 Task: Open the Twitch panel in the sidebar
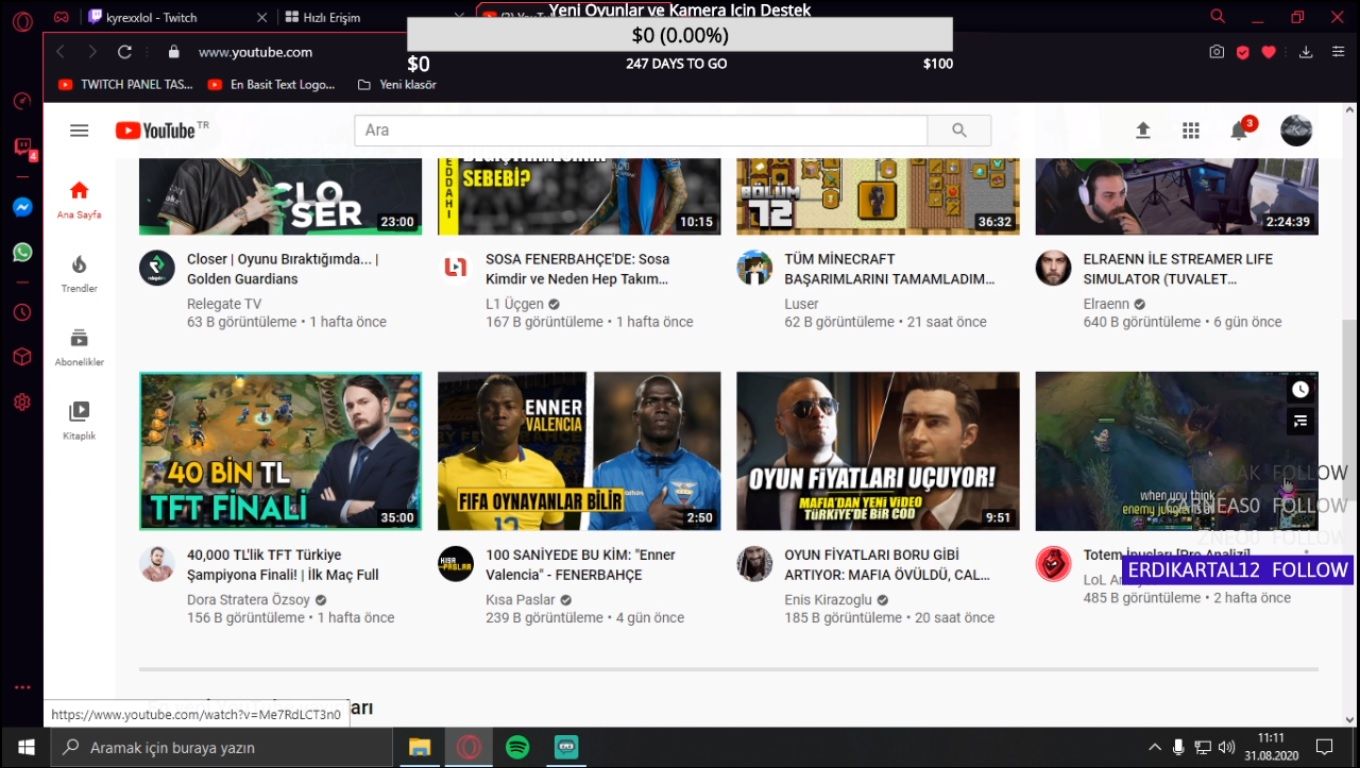click(x=23, y=148)
